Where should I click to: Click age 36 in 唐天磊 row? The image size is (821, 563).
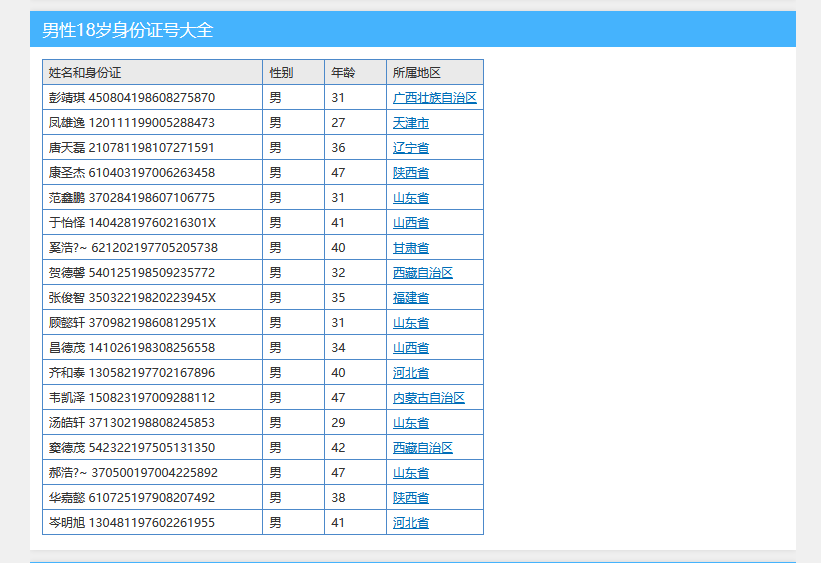[x=355, y=148]
